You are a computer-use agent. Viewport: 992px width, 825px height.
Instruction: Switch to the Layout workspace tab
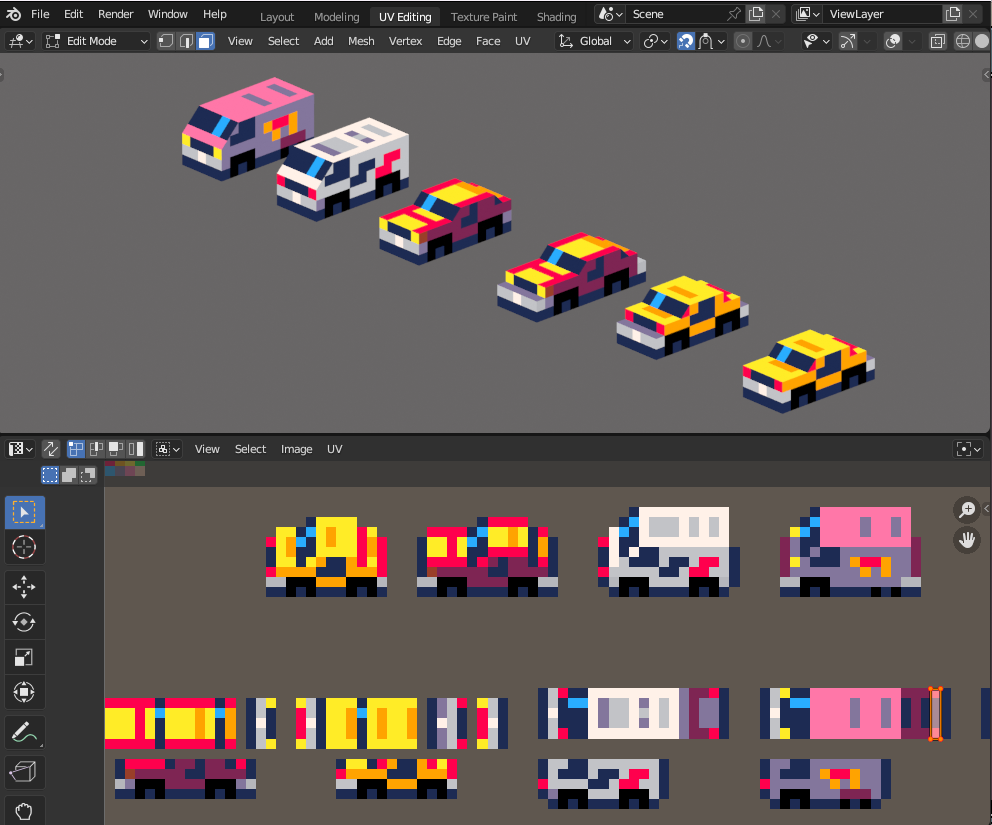coord(276,17)
